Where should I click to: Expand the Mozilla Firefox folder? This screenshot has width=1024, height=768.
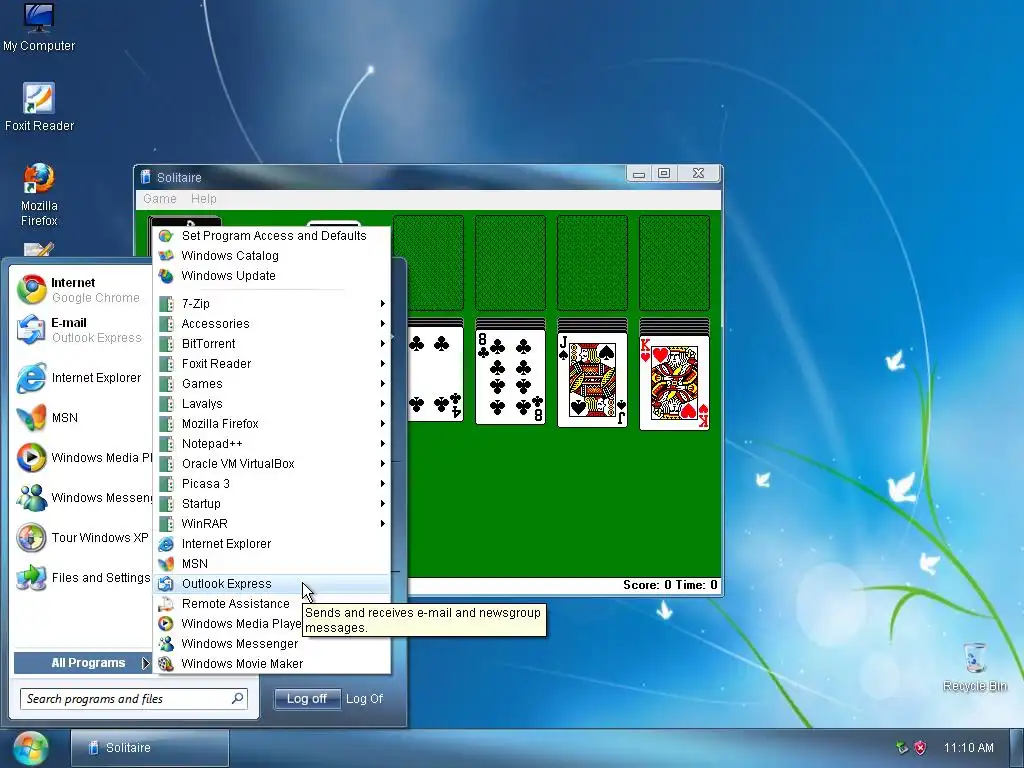point(272,424)
